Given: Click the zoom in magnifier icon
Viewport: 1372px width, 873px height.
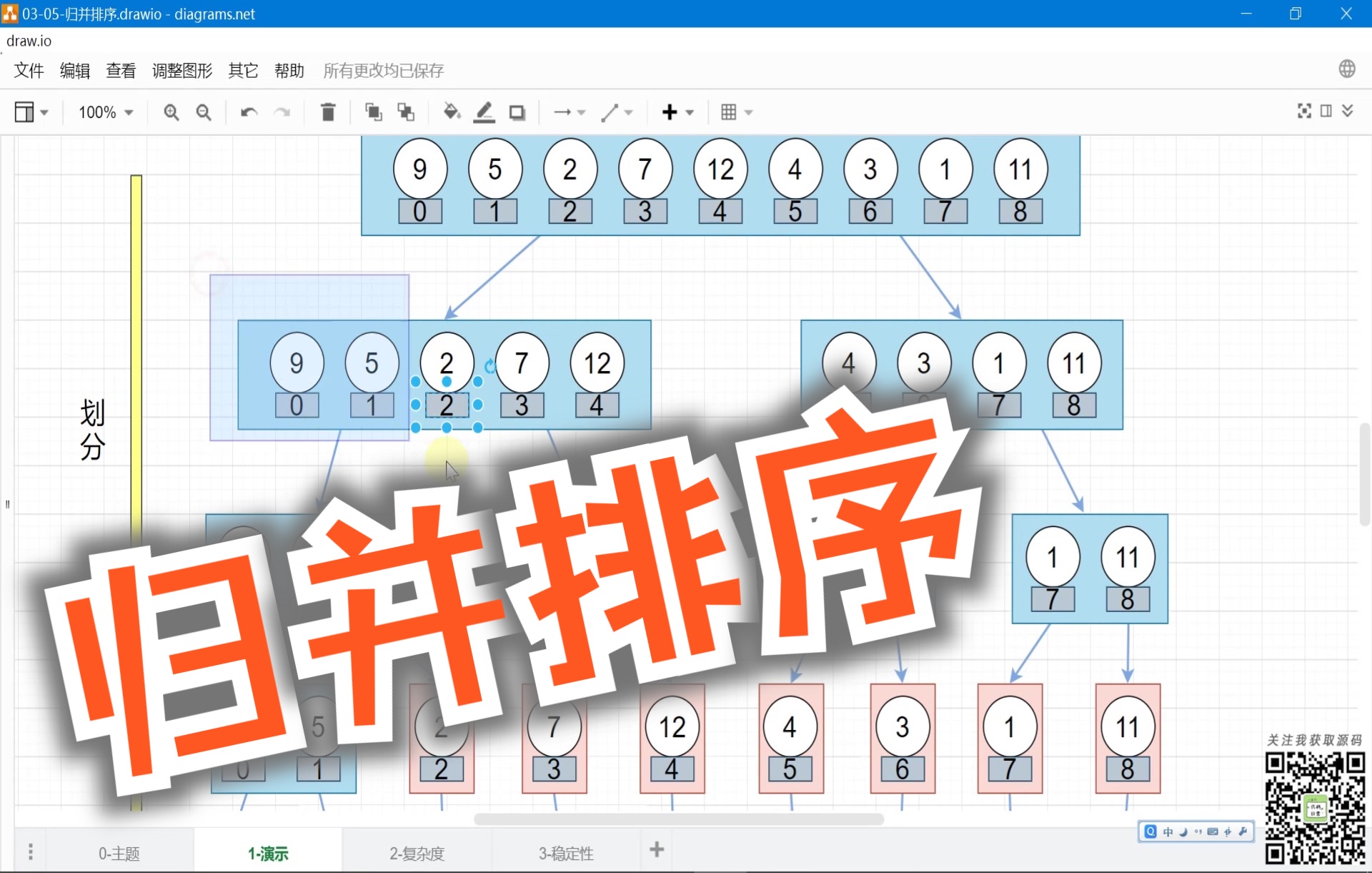Looking at the screenshot, I should 171,112.
